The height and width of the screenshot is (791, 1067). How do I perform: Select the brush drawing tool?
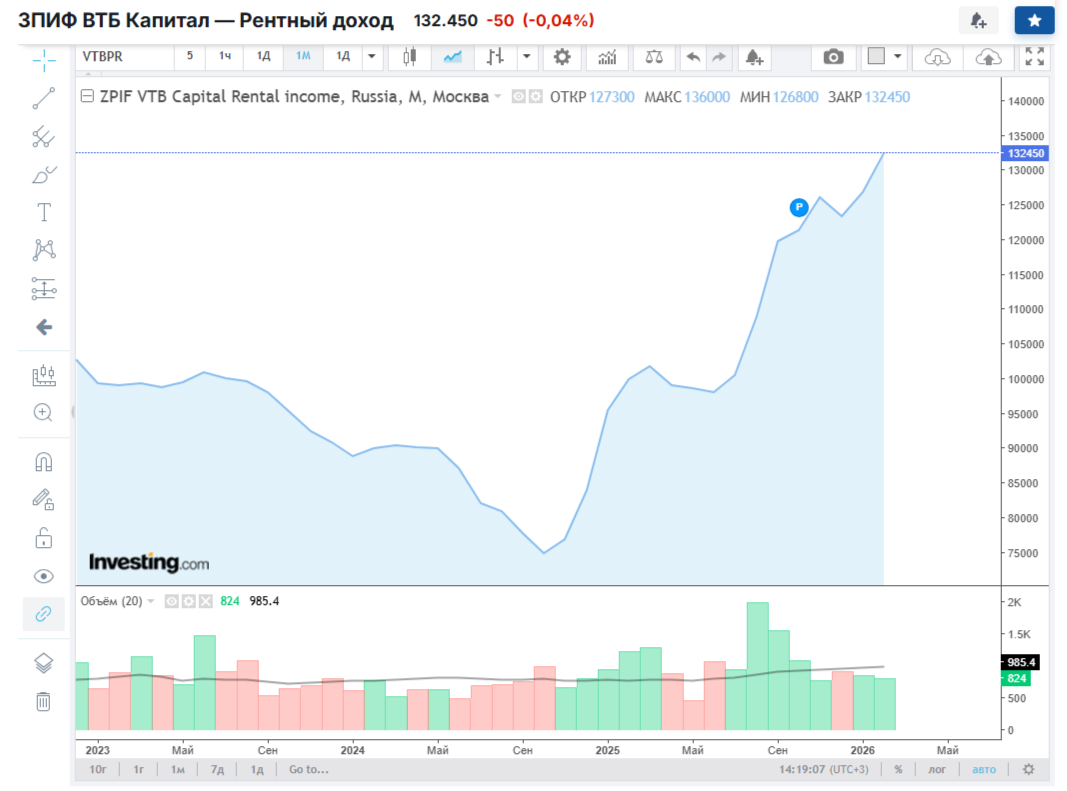pyautogui.click(x=44, y=175)
